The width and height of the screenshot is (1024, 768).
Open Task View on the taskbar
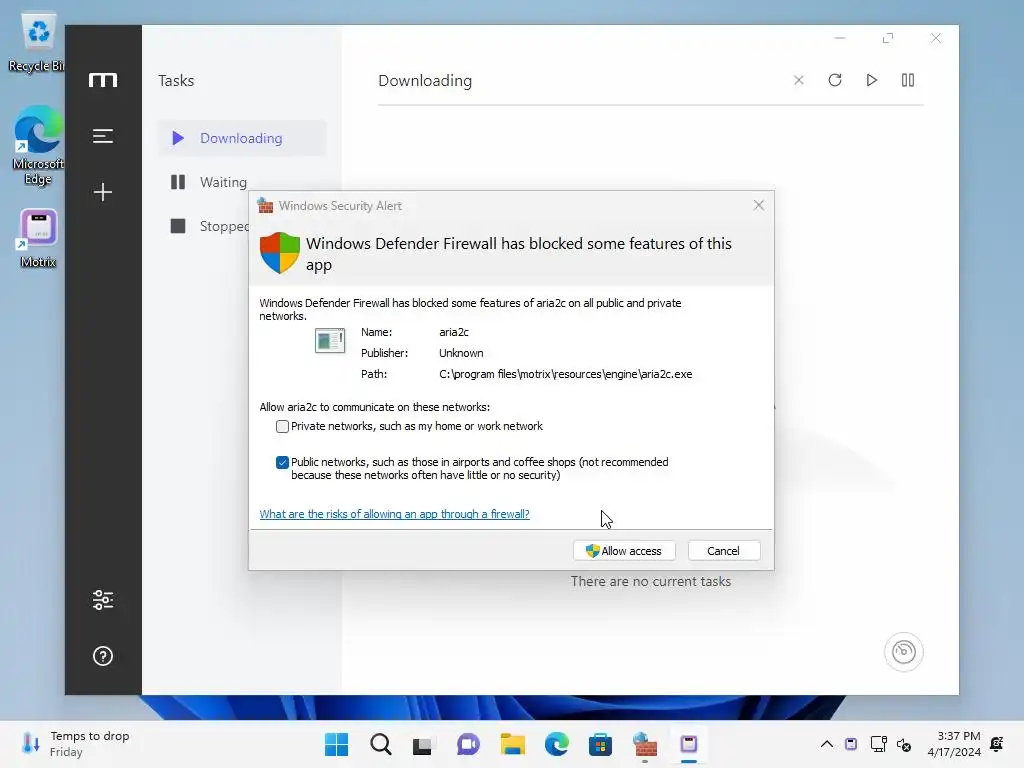pyautogui.click(x=423, y=744)
